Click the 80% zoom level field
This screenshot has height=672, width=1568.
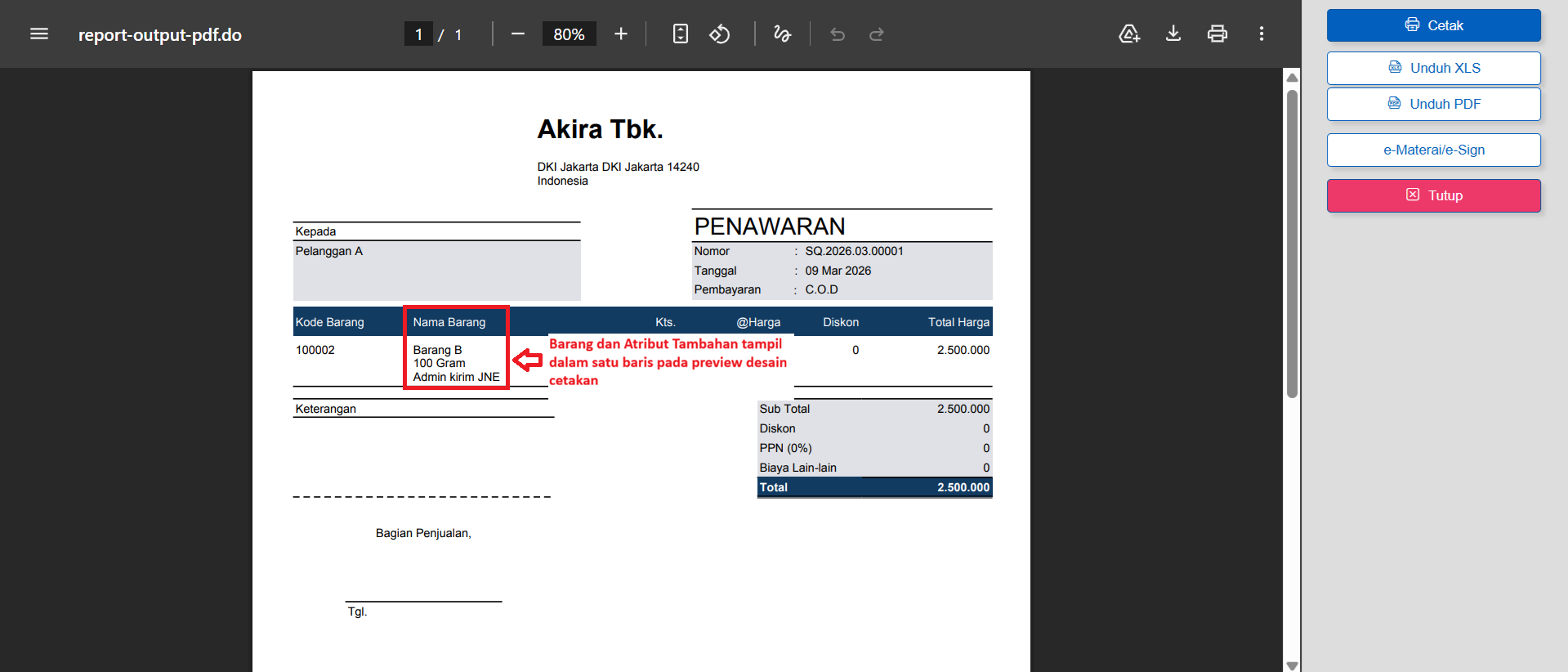click(569, 34)
